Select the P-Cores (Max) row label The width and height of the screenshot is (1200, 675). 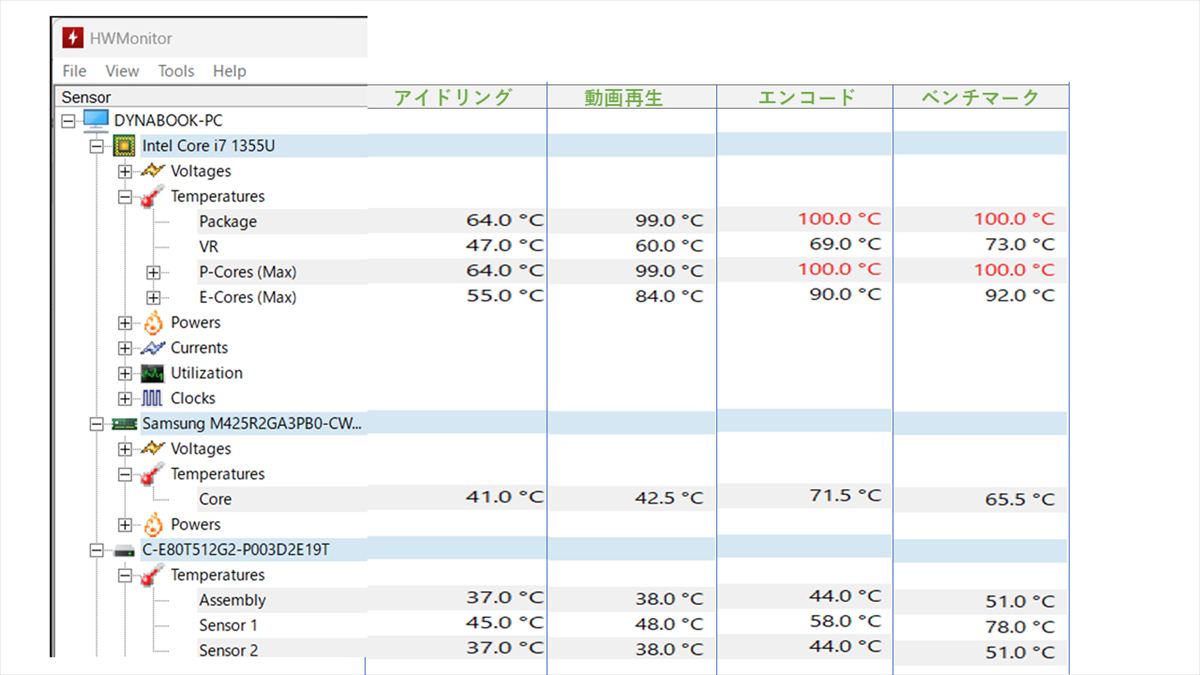point(247,272)
